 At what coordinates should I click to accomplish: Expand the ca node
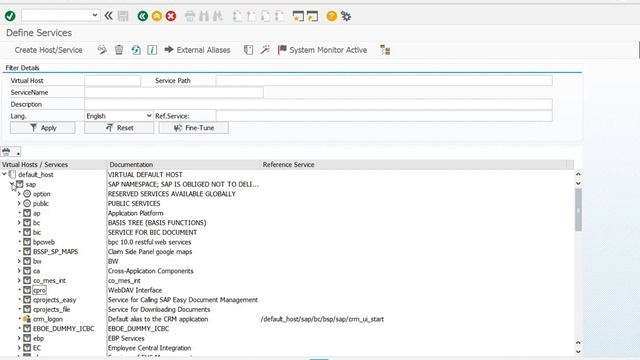(x=19, y=271)
